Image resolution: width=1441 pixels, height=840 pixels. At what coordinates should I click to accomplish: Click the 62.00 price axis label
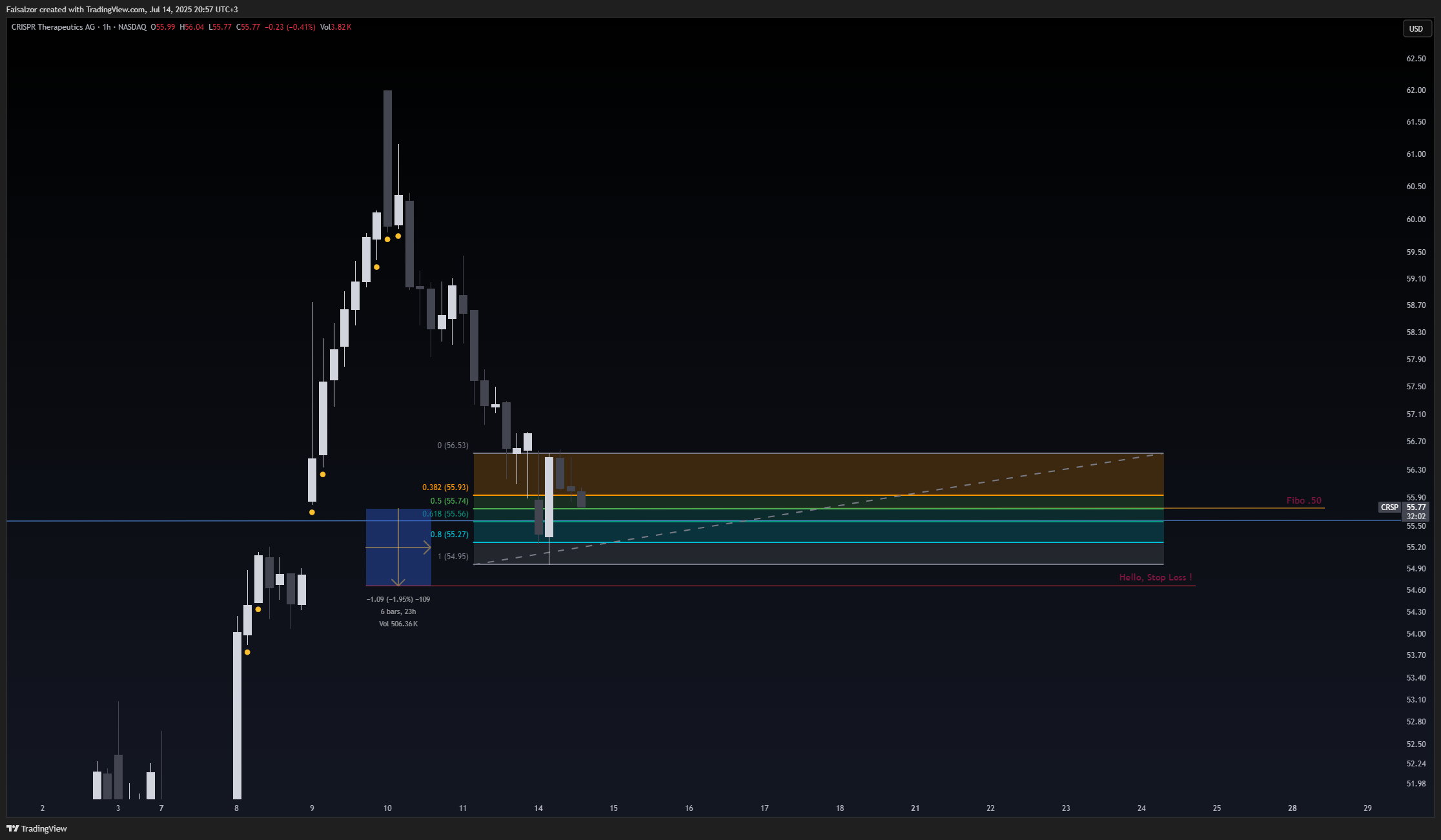click(1416, 90)
